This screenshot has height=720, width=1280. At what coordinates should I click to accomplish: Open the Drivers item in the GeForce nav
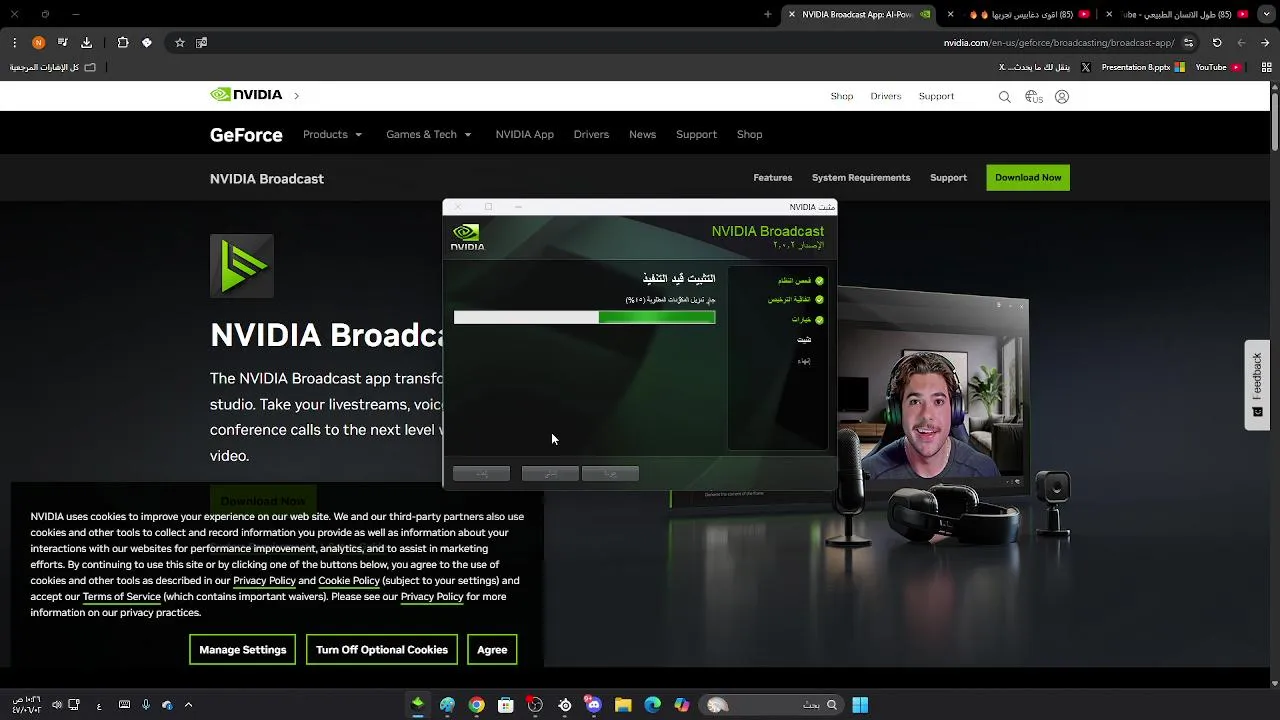591,135
